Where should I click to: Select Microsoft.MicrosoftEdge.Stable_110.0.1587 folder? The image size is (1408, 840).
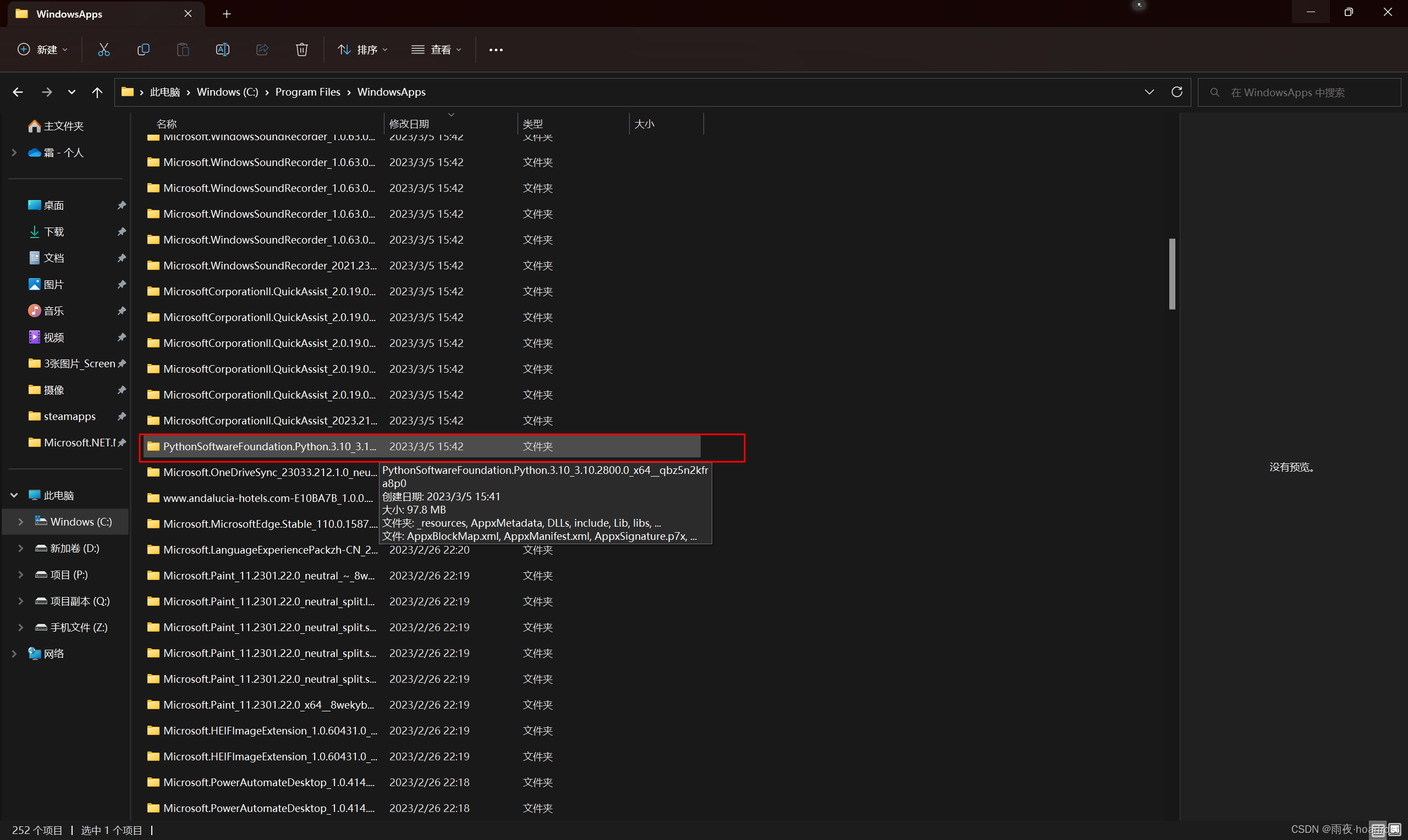tap(262, 524)
